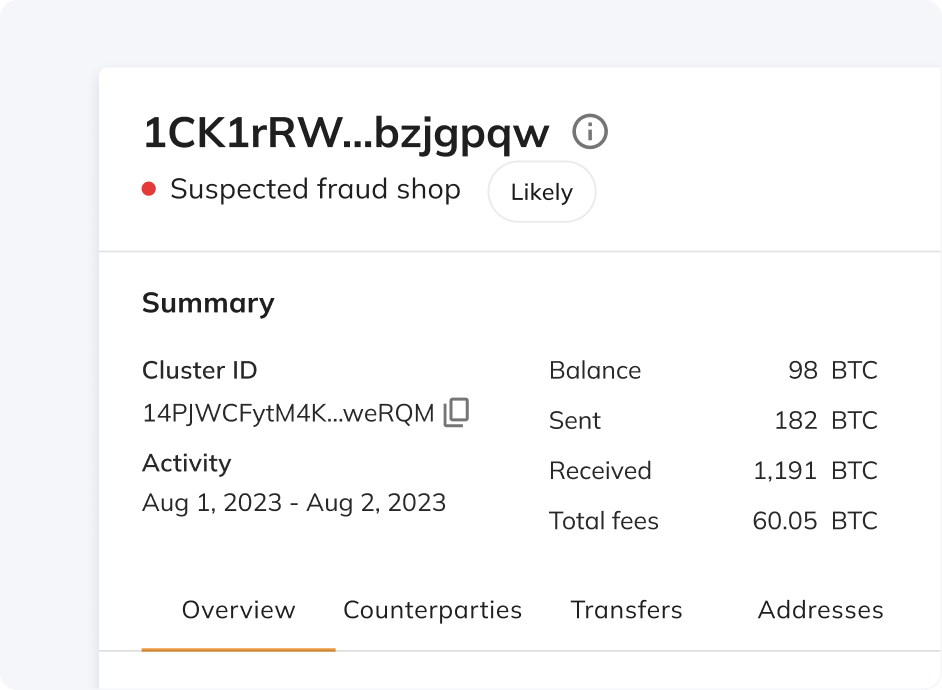Click the Likely confidence badge

click(541, 192)
